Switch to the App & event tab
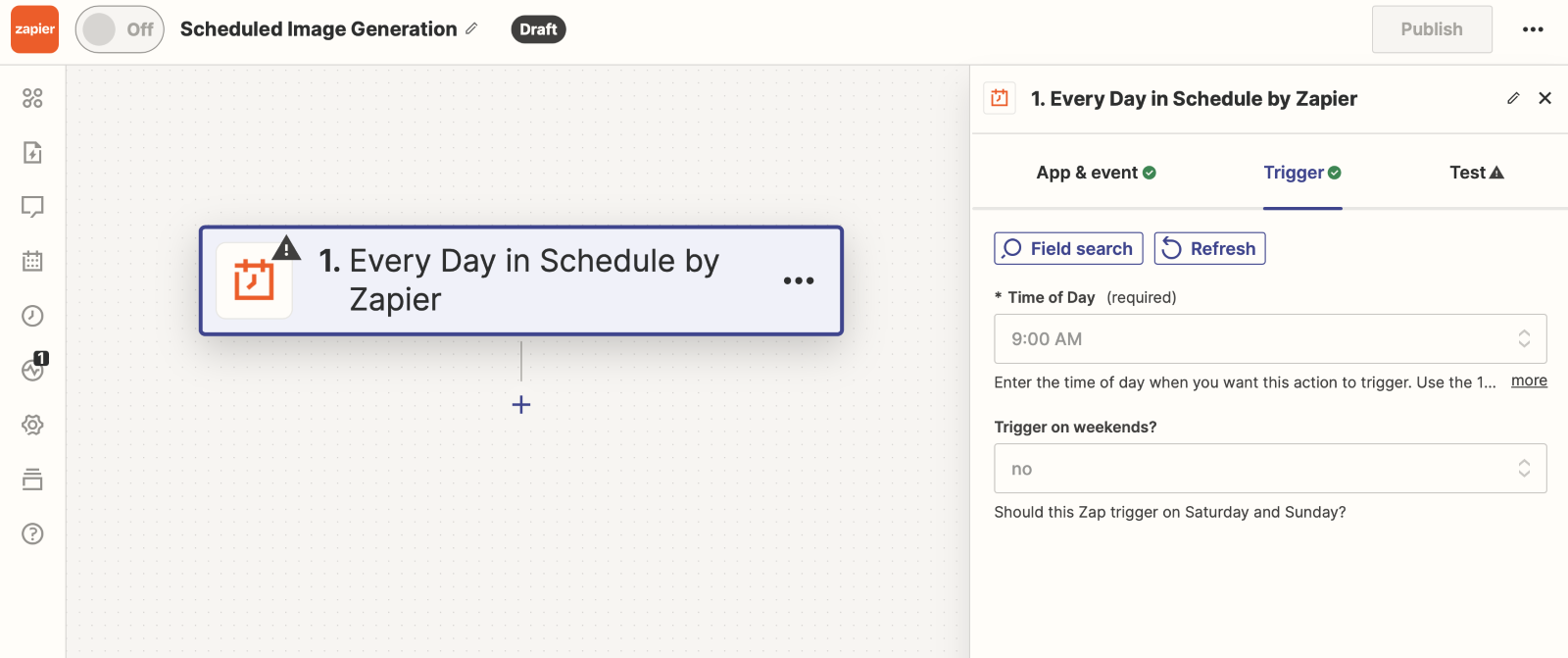 point(1097,173)
